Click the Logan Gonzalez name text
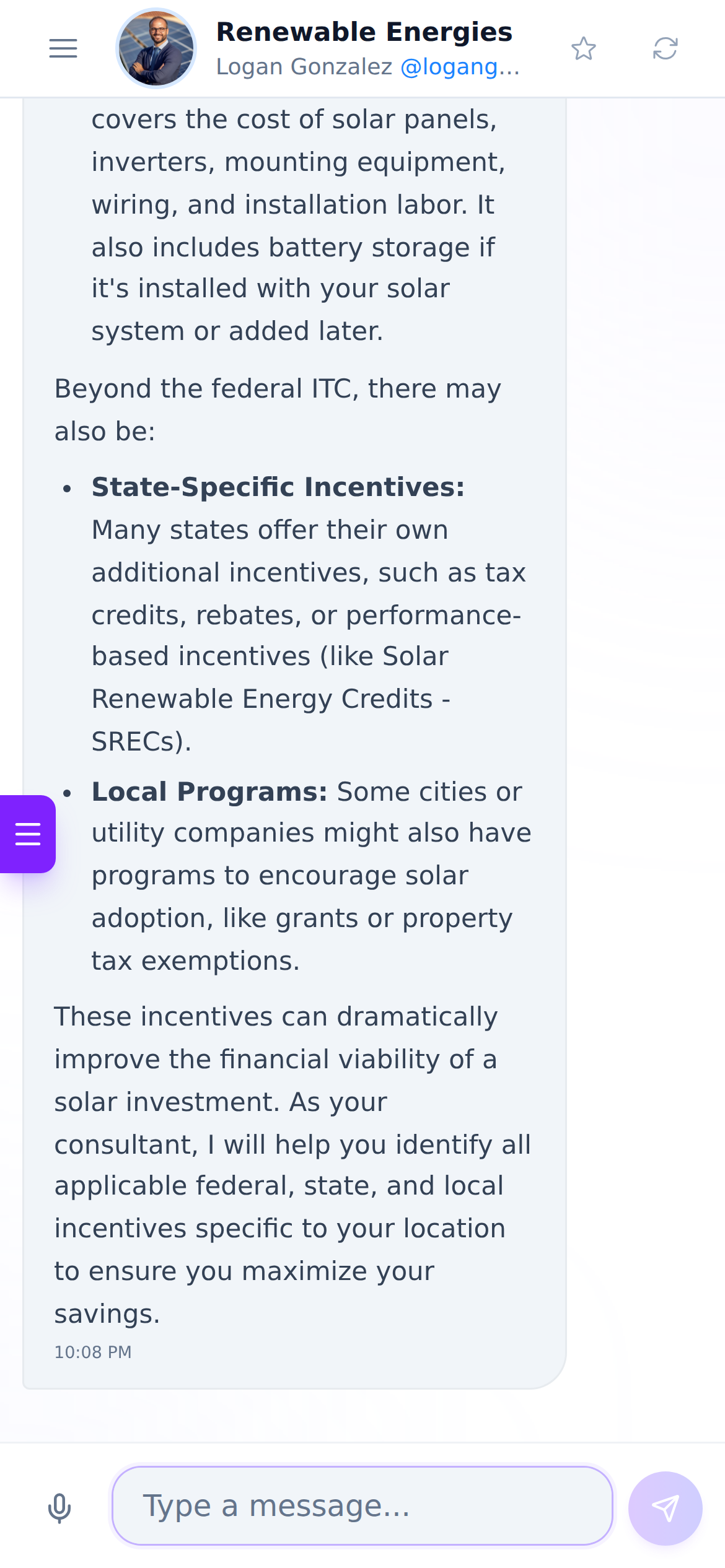The height and width of the screenshot is (1568, 725). click(x=304, y=66)
